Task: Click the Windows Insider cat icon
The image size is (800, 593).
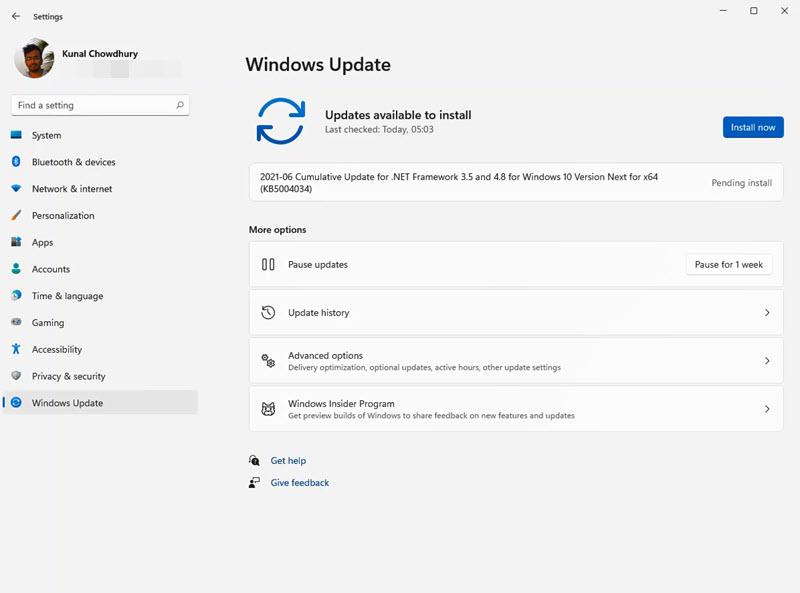Action: coord(268,409)
